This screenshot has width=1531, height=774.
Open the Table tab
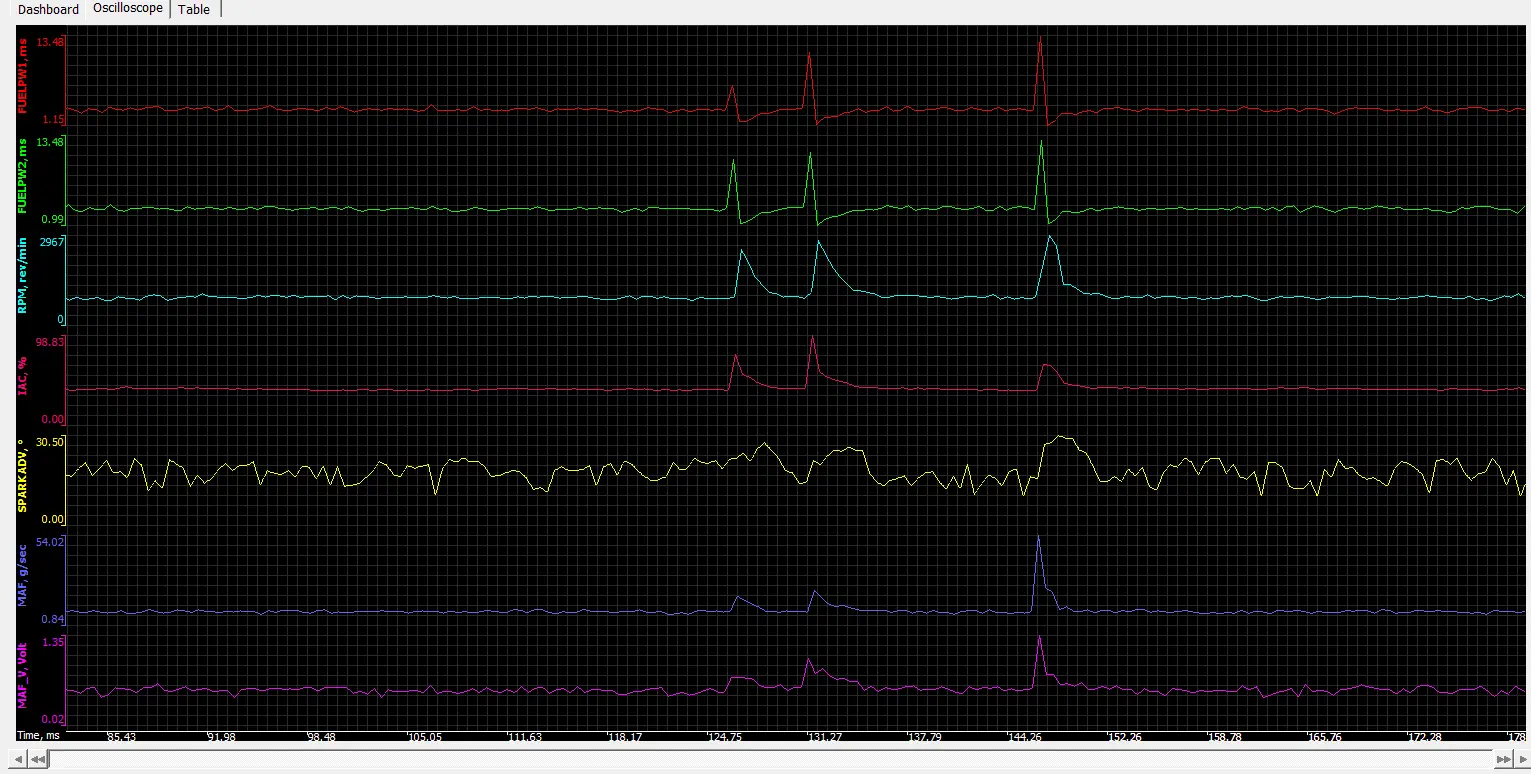click(x=194, y=9)
